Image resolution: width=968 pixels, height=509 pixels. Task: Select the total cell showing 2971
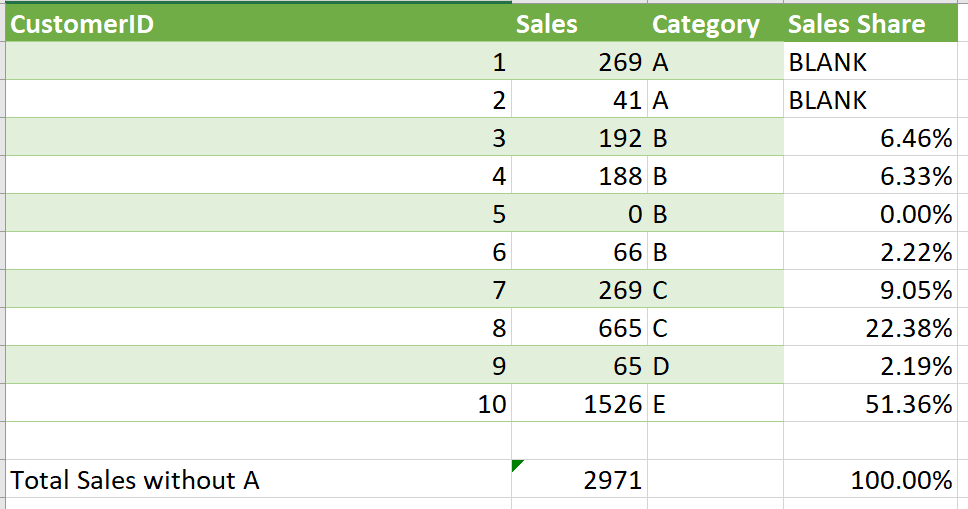[x=580, y=479]
